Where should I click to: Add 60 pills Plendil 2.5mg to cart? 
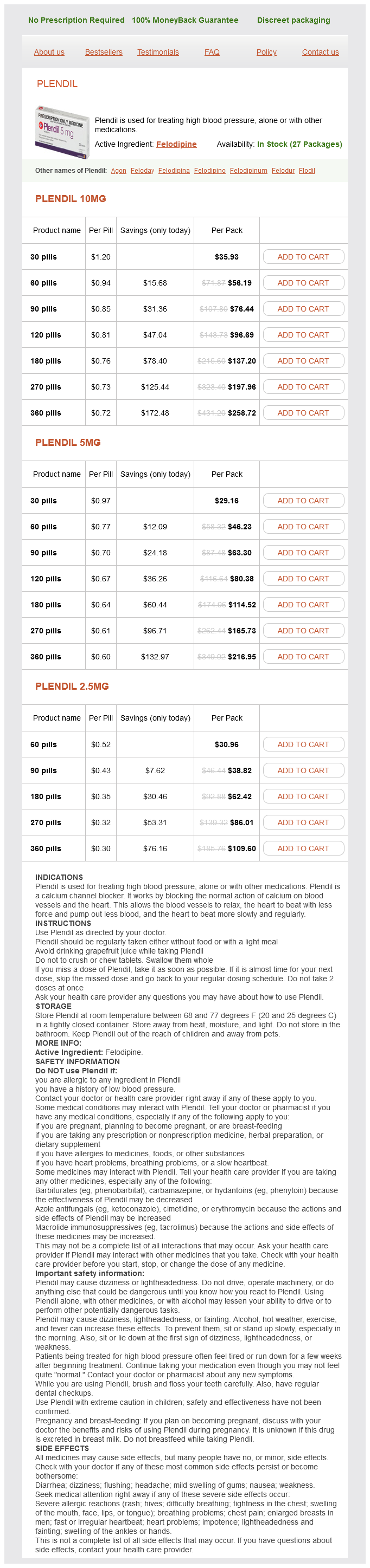pyautogui.click(x=303, y=744)
